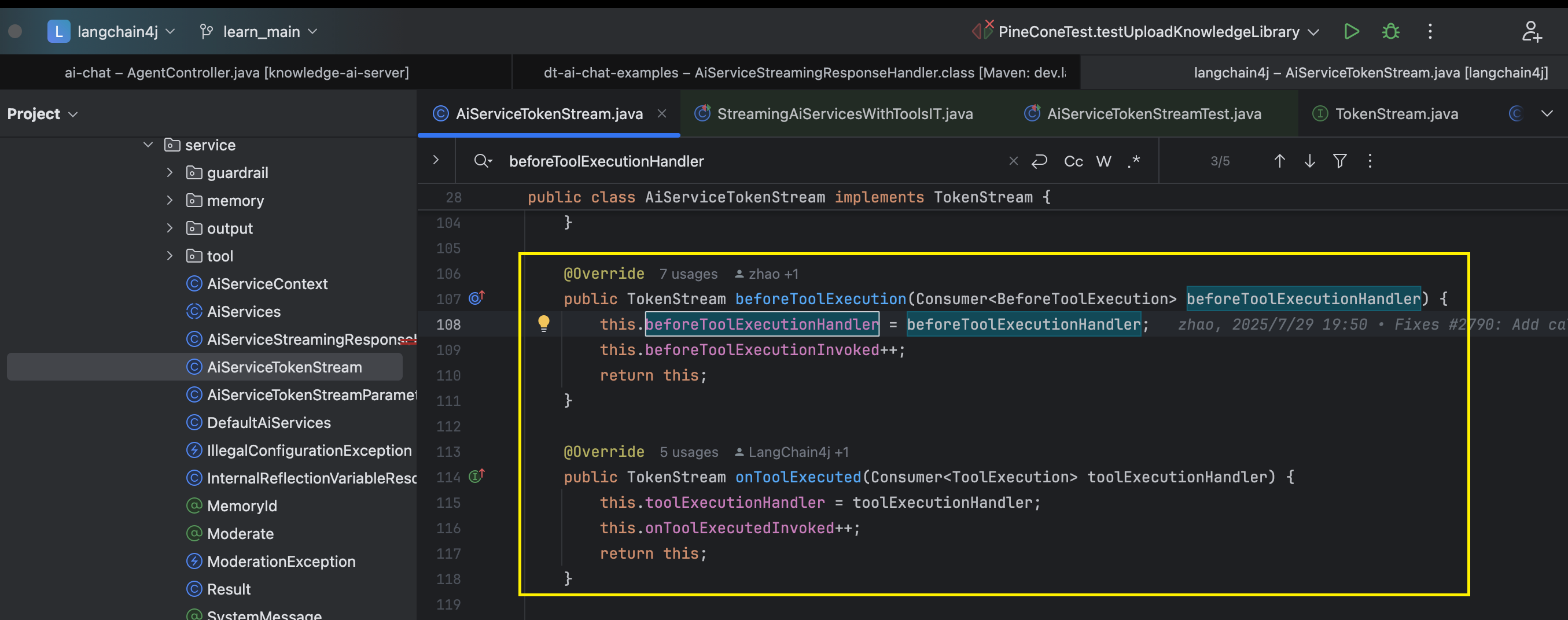This screenshot has width=1568, height=620.
Task: Start debugging with the bug icon
Action: pos(1391,31)
